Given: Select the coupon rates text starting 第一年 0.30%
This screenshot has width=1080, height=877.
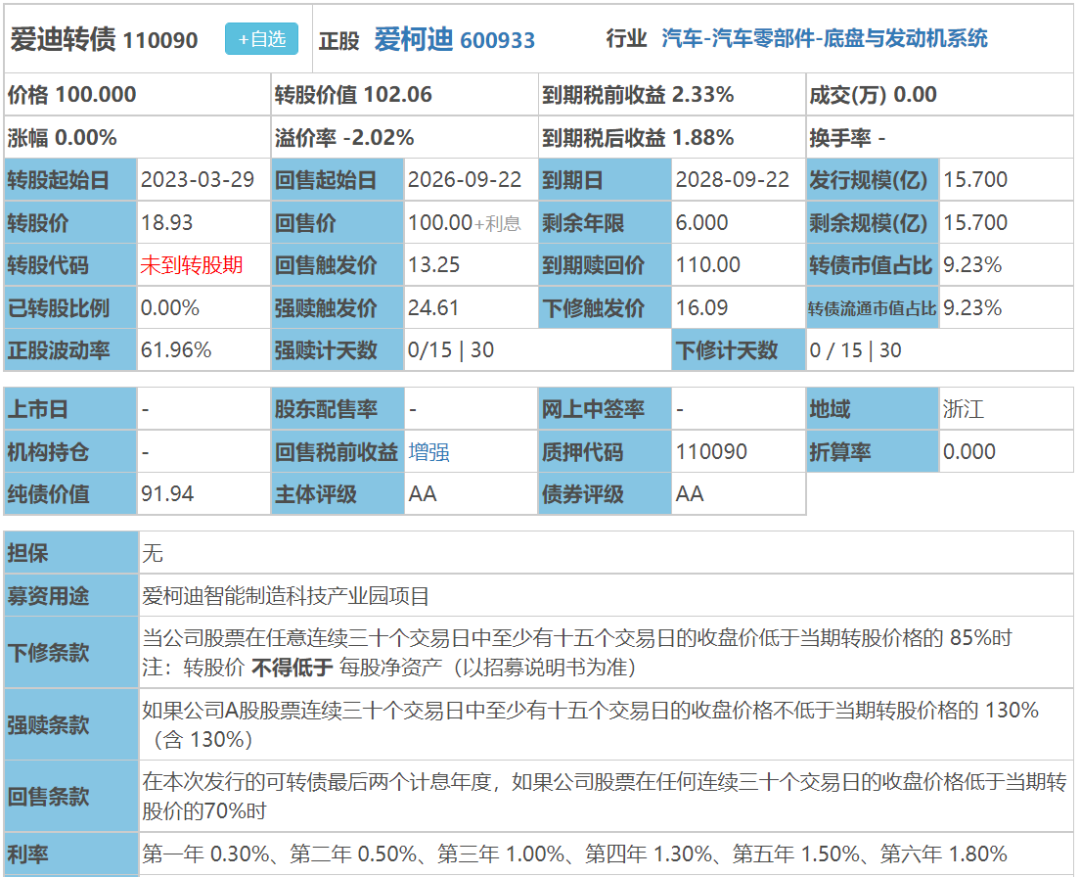Looking at the screenshot, I should click(574, 854).
